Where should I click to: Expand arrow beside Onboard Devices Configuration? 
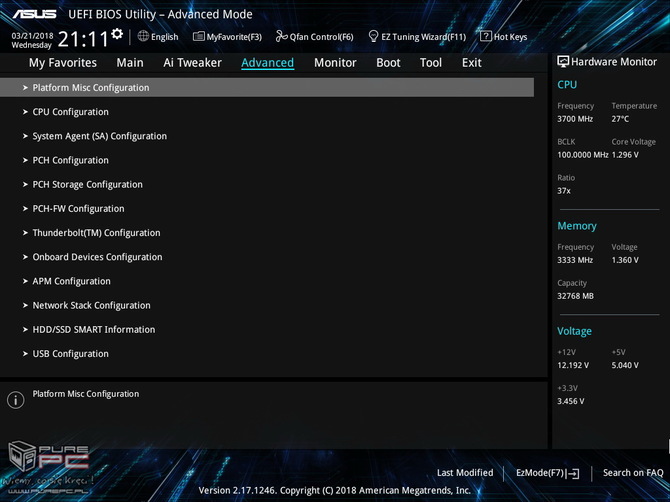(x=25, y=257)
